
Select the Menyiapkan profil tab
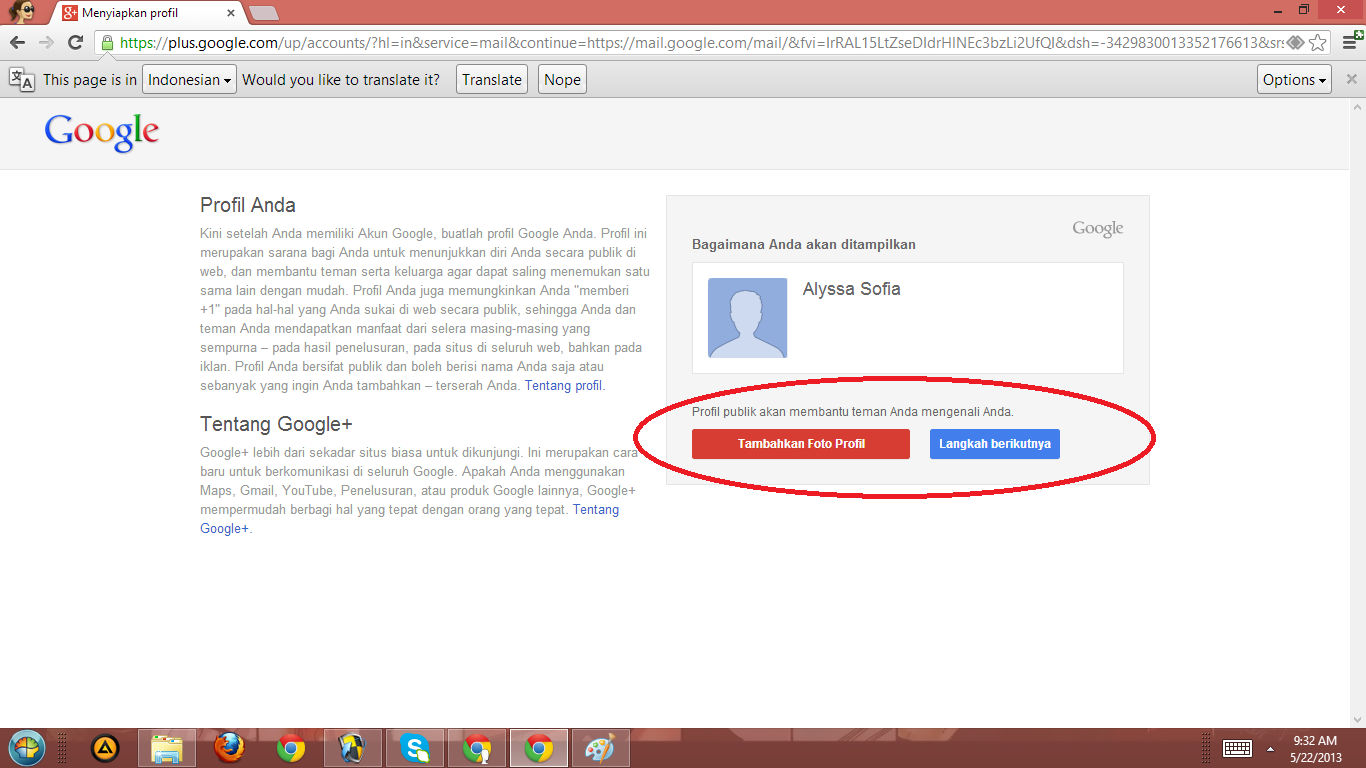[x=150, y=13]
